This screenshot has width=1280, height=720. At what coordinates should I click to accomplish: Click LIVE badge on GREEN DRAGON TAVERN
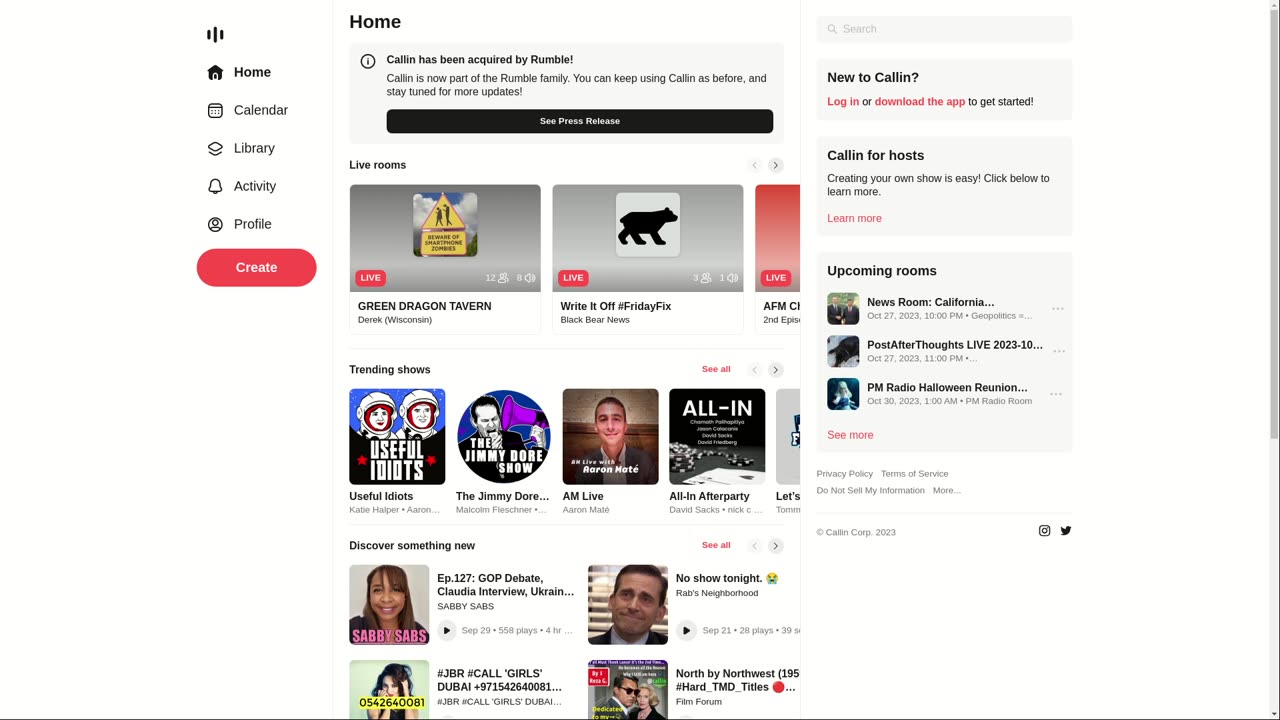tap(370, 278)
